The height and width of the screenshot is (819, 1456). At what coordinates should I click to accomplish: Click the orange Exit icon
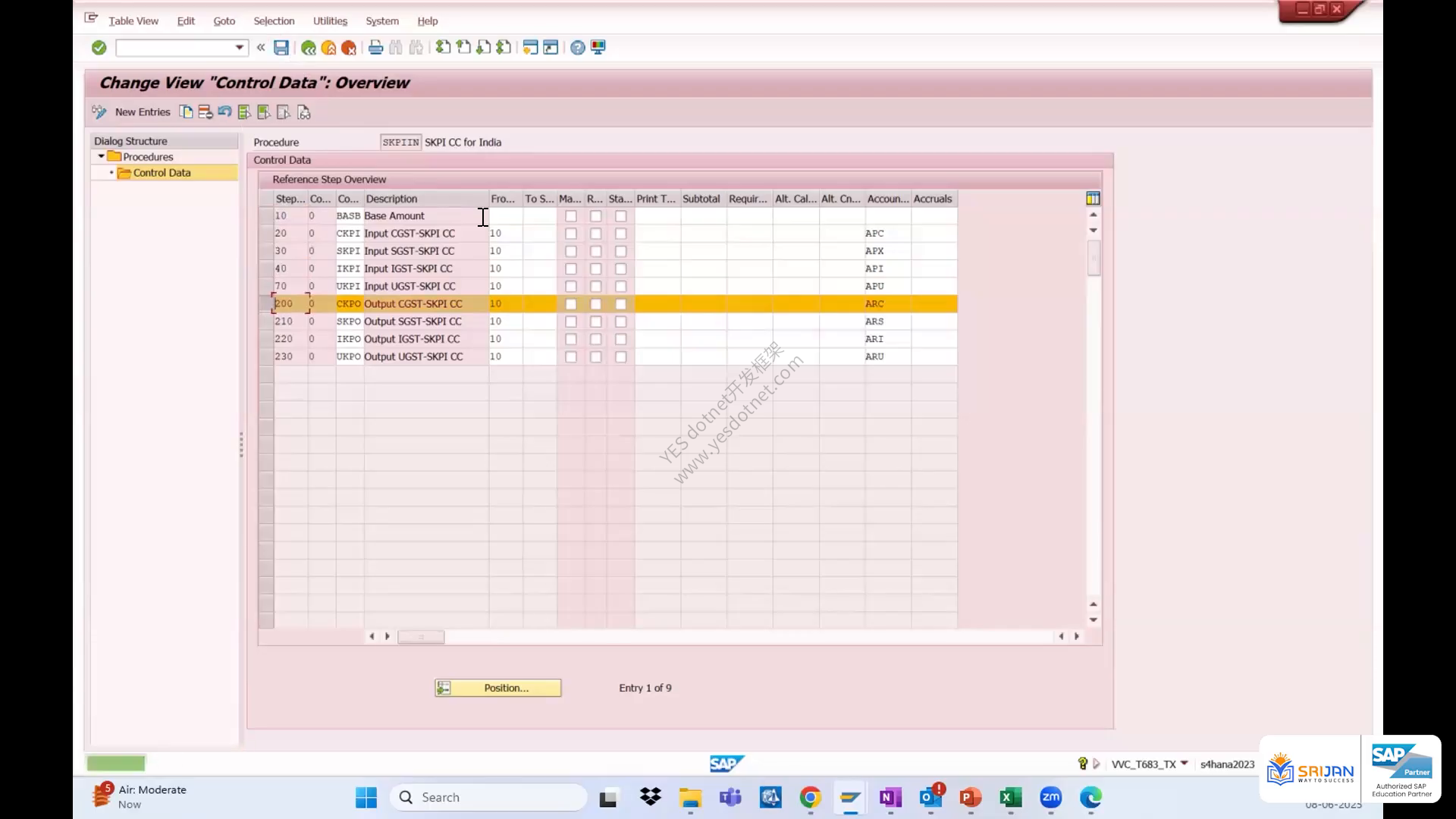pos(328,48)
